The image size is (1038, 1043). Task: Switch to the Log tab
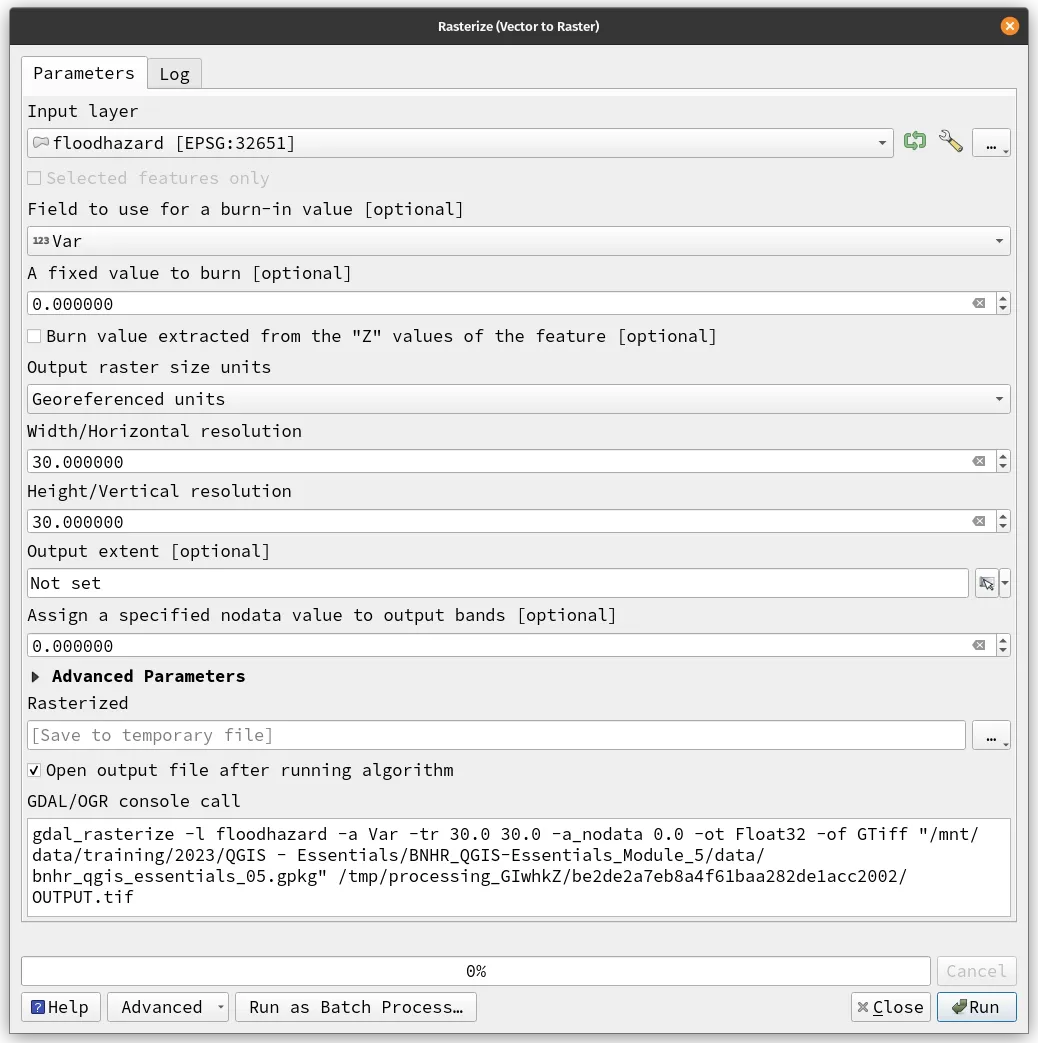pyautogui.click(x=174, y=73)
